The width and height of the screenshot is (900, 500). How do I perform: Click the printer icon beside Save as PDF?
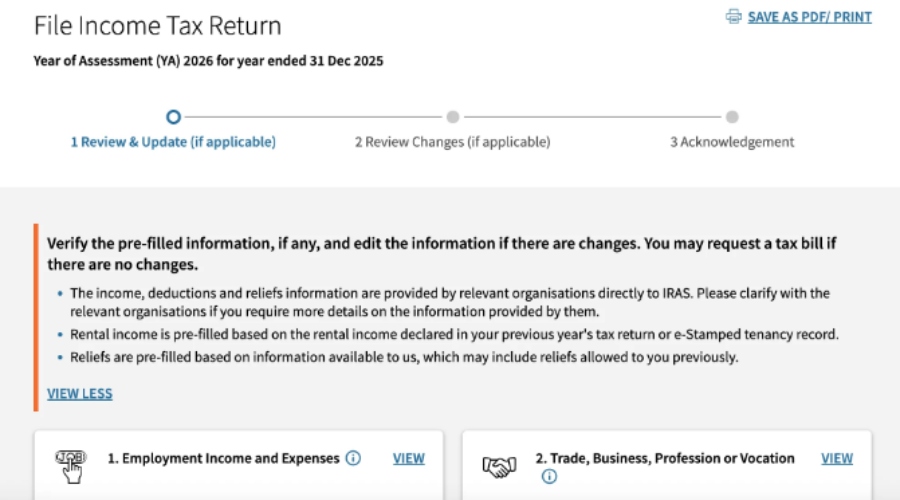click(x=734, y=17)
